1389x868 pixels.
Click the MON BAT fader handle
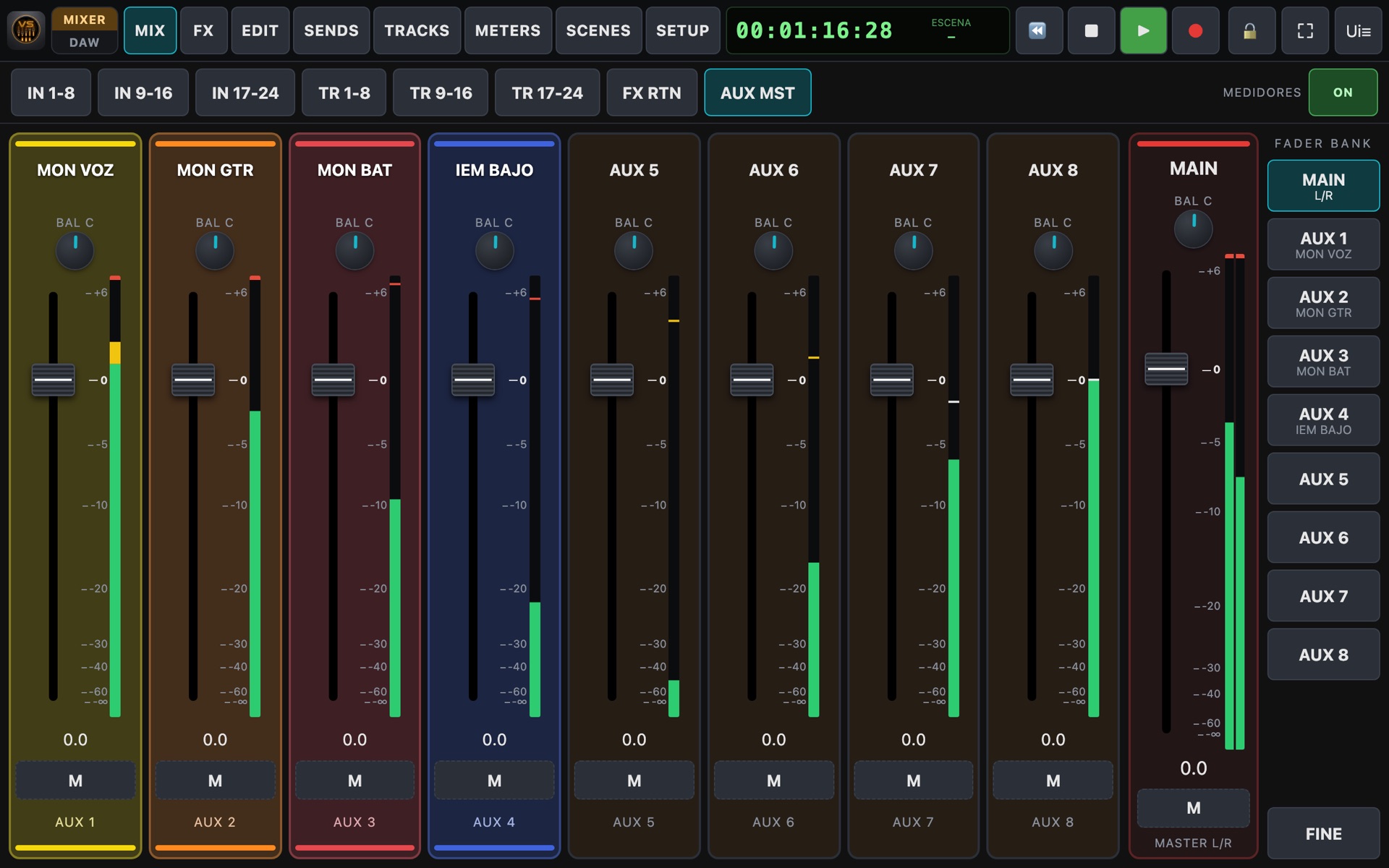click(x=333, y=380)
